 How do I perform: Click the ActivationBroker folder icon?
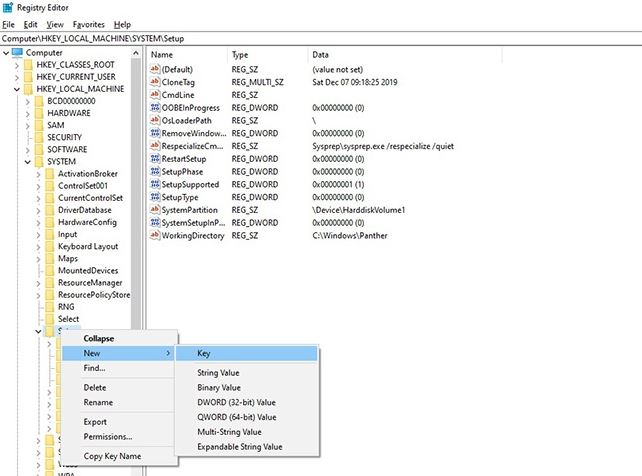tap(50, 174)
